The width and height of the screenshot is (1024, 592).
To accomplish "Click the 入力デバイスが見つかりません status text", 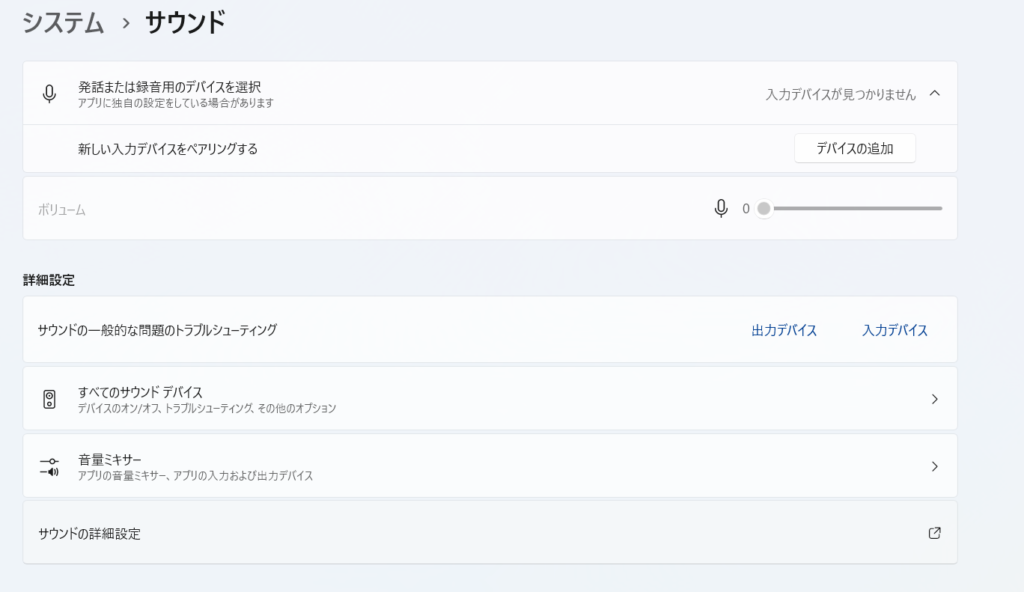I will tap(840, 94).
